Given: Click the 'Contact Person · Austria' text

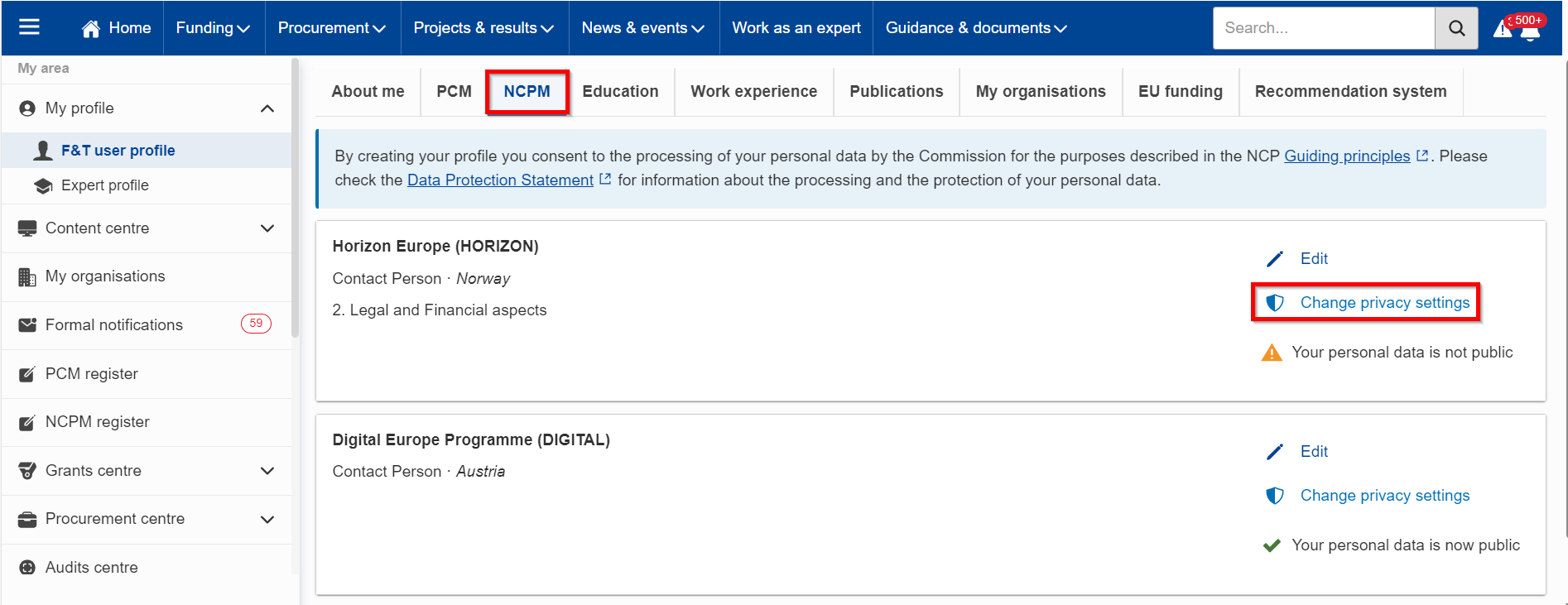Looking at the screenshot, I should click(x=419, y=472).
